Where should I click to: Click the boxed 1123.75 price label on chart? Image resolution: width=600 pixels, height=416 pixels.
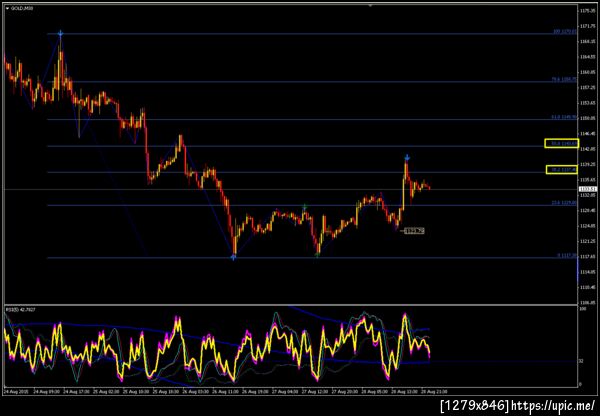tap(415, 231)
